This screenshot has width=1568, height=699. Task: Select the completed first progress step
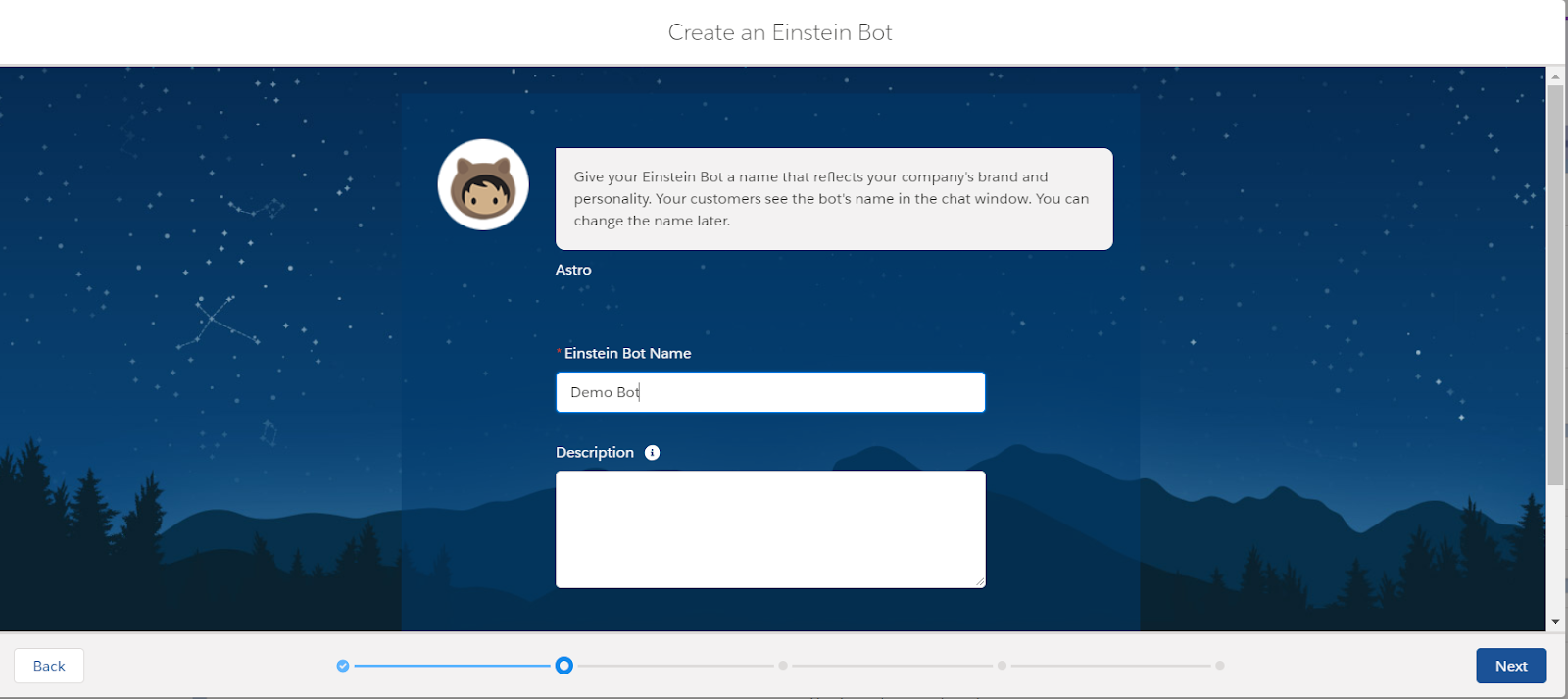[343, 666]
